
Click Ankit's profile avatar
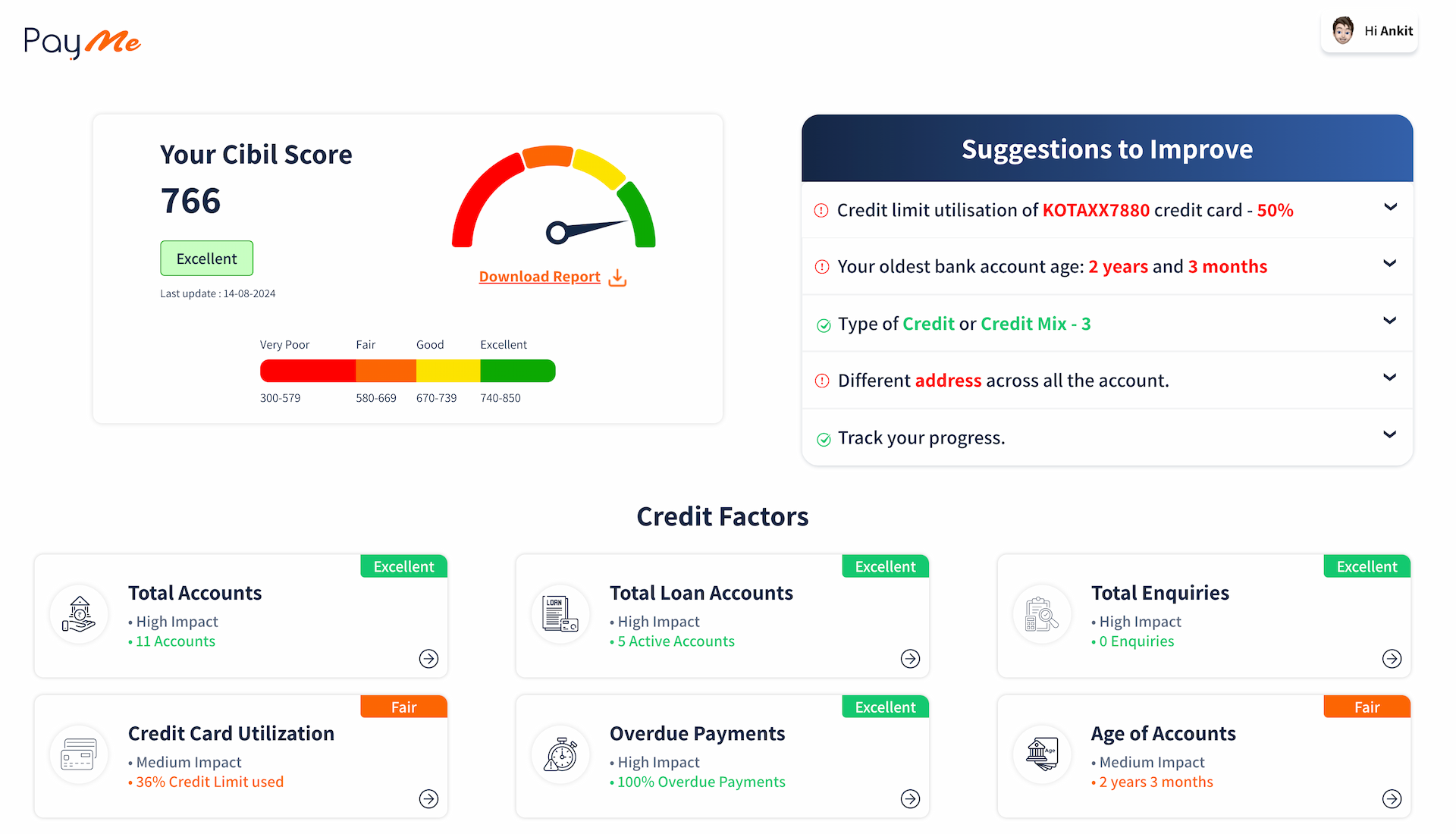1343,31
